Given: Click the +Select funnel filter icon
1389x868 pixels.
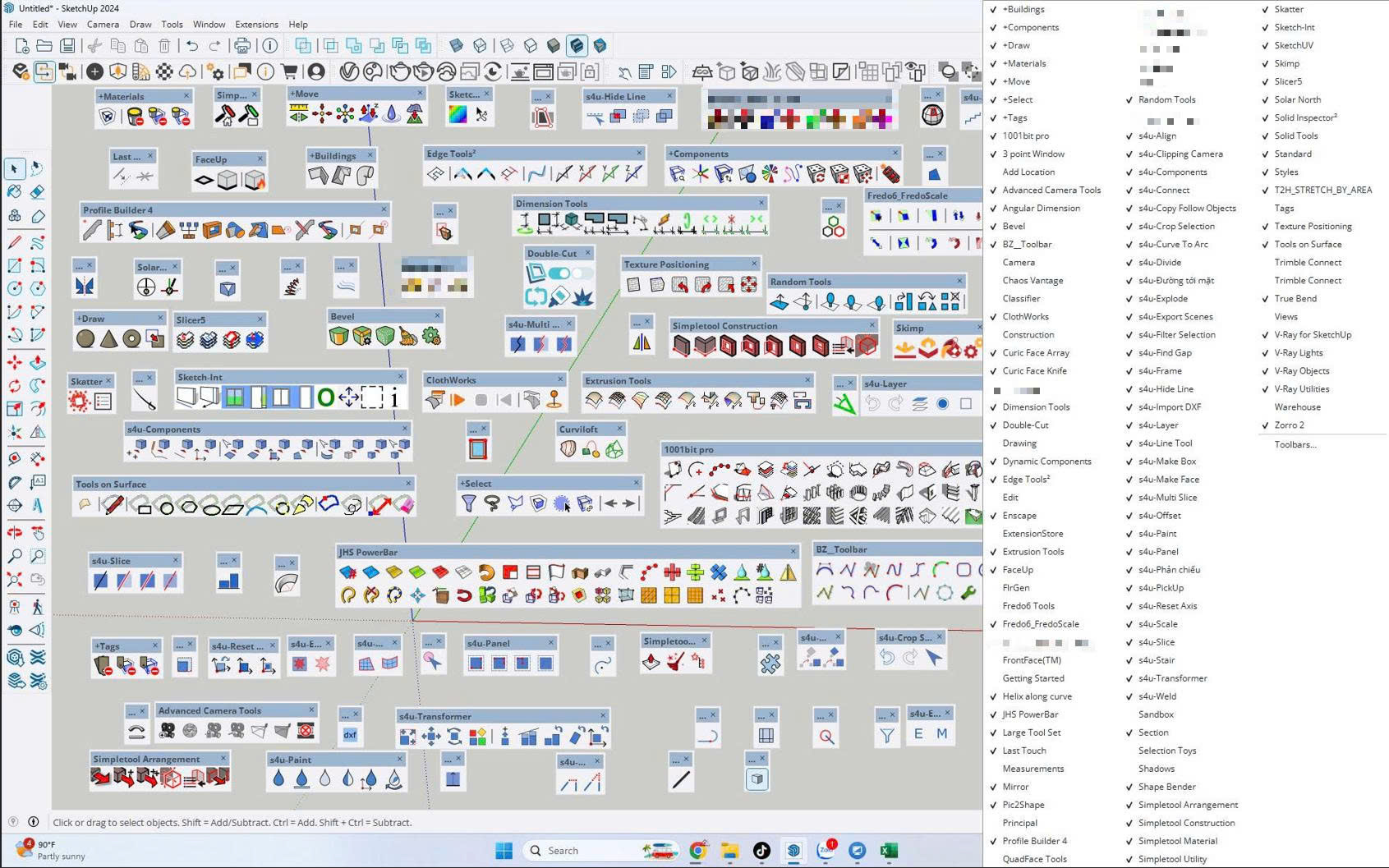Looking at the screenshot, I should (469, 503).
